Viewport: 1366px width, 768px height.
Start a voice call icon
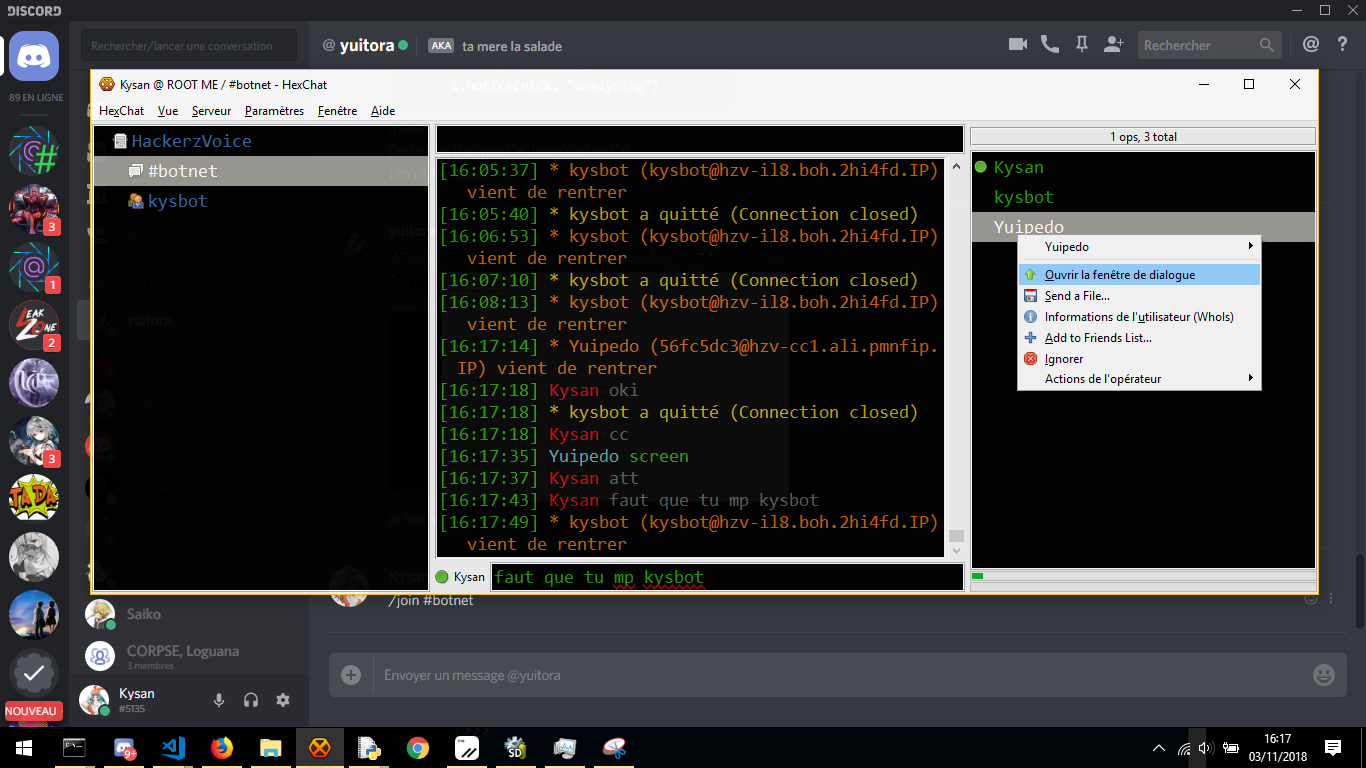click(1050, 45)
